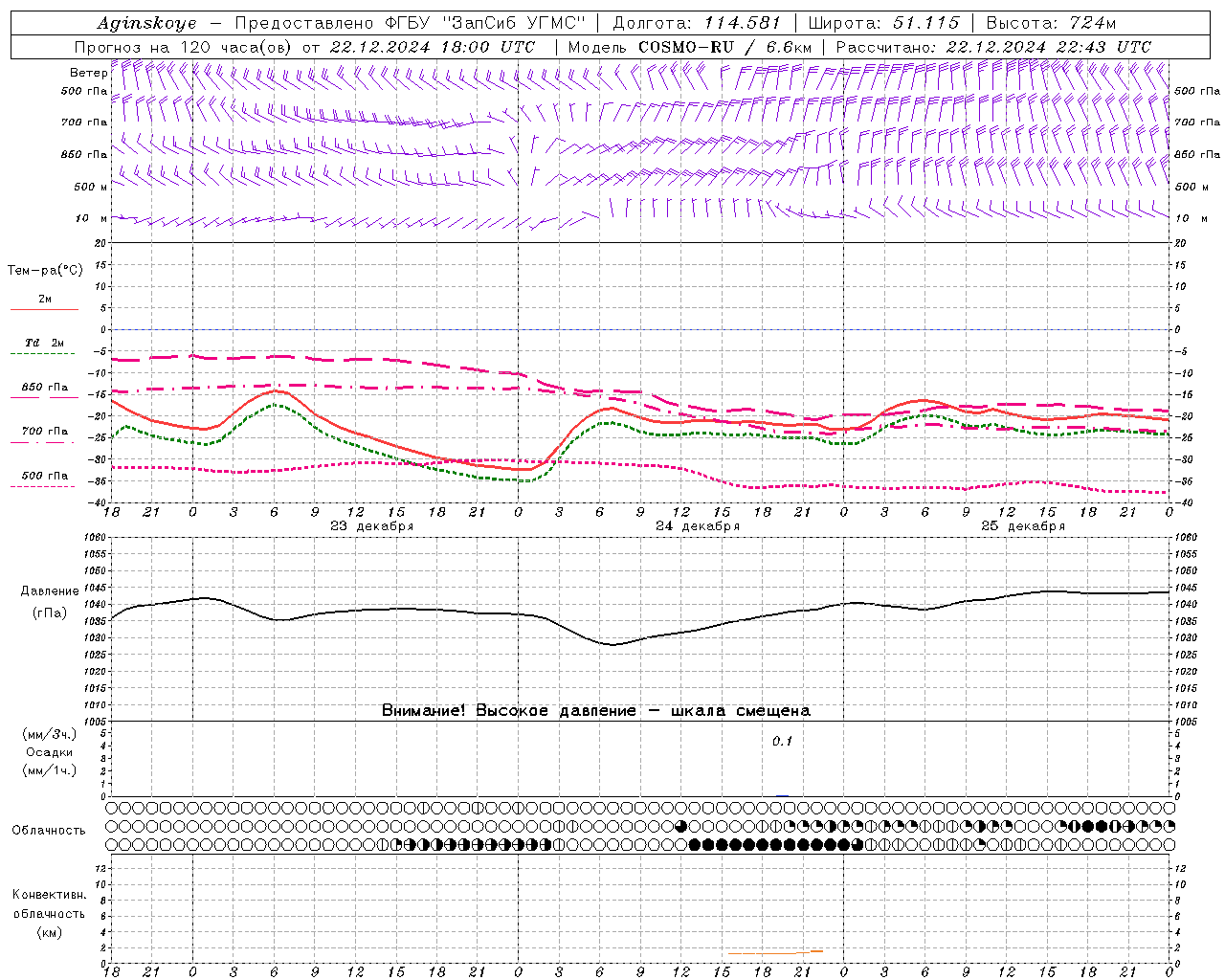Screen dimensions: 1225x980
Task: Click the orange convective cloud line
Action: pyautogui.click(x=775, y=952)
